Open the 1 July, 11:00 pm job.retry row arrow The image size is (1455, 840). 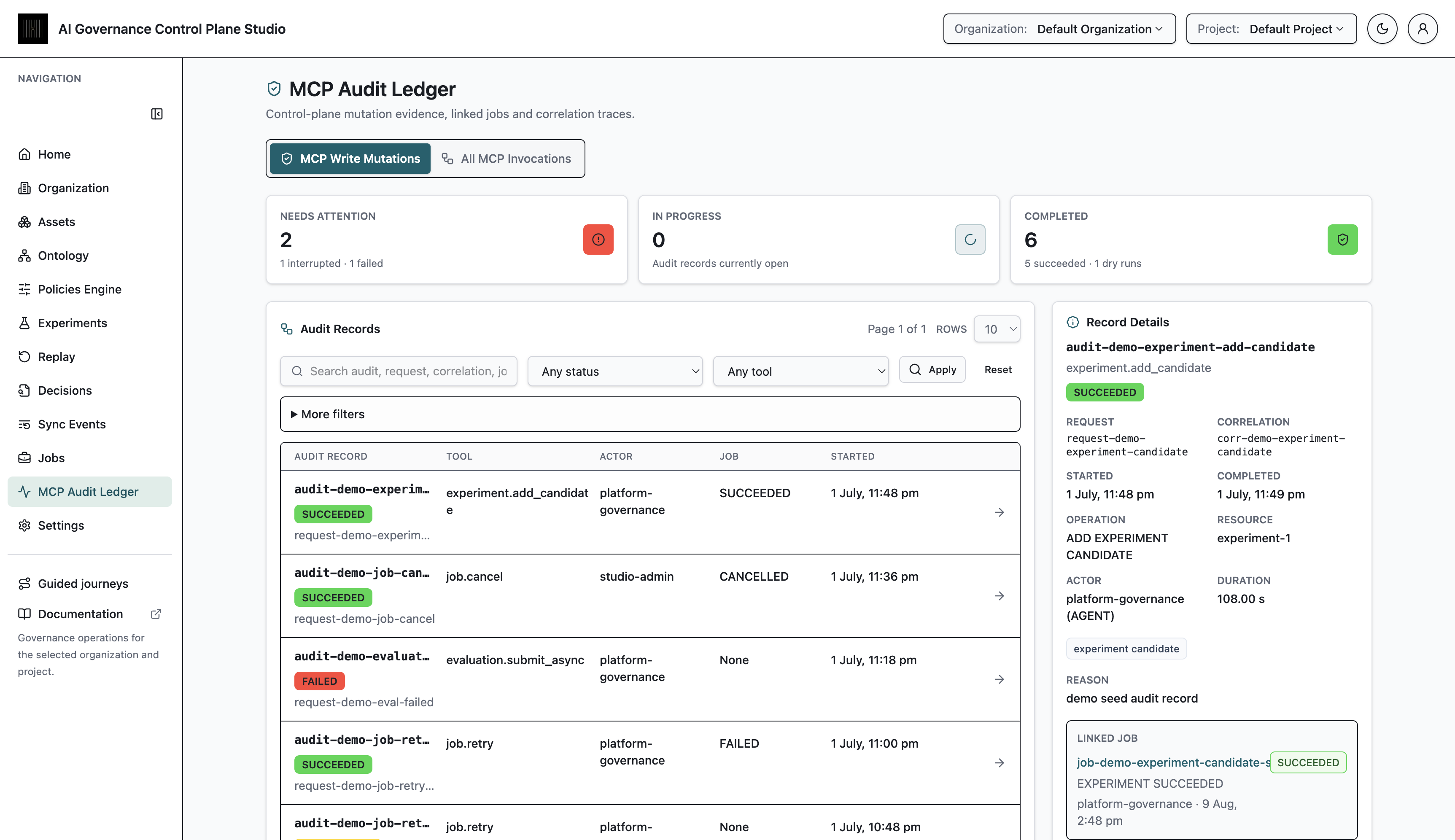999,763
